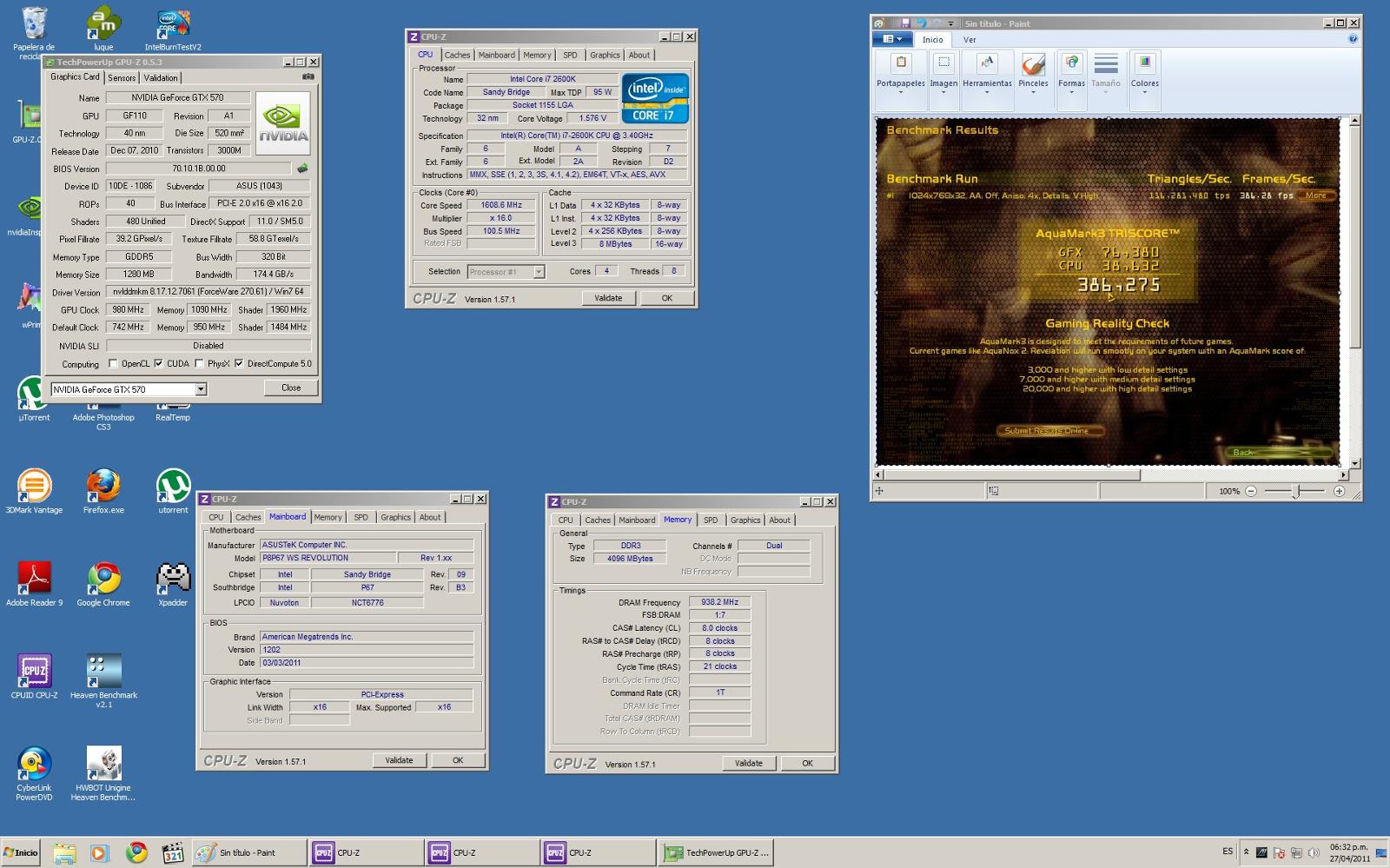The width and height of the screenshot is (1390, 868).
Task: Click the Paint zoom slider handle
Action: [x=1296, y=491]
